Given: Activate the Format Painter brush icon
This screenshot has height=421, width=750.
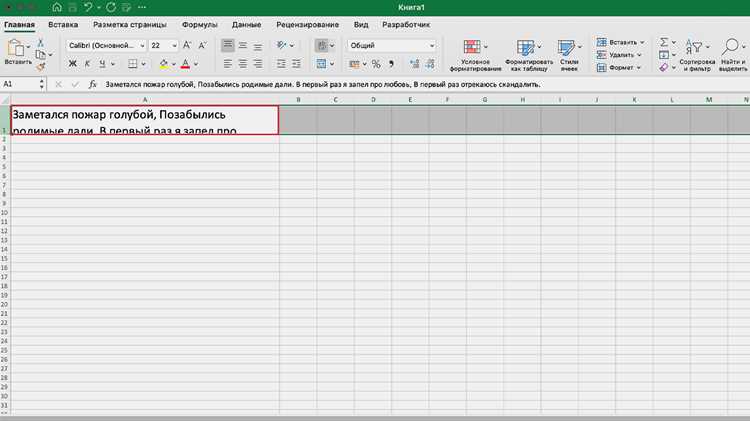Looking at the screenshot, I should [x=41, y=67].
